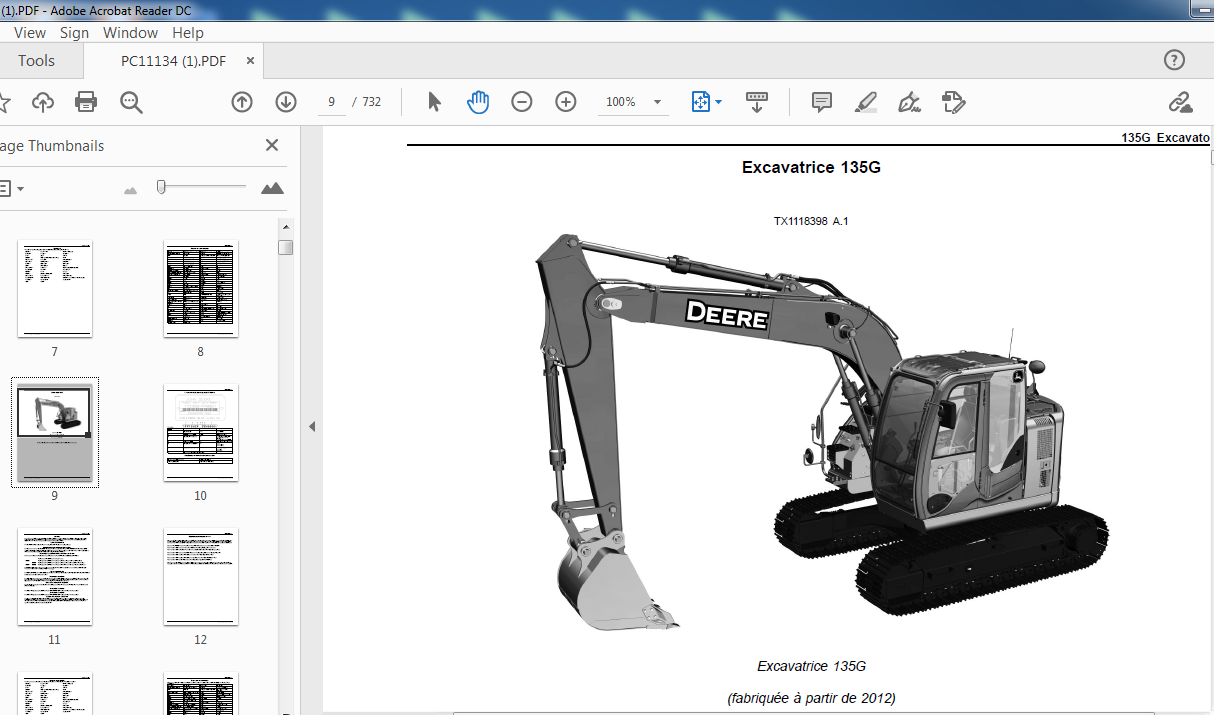Zoom in with the plus button
Screen dimensions: 1214x715
pyautogui.click(x=566, y=102)
